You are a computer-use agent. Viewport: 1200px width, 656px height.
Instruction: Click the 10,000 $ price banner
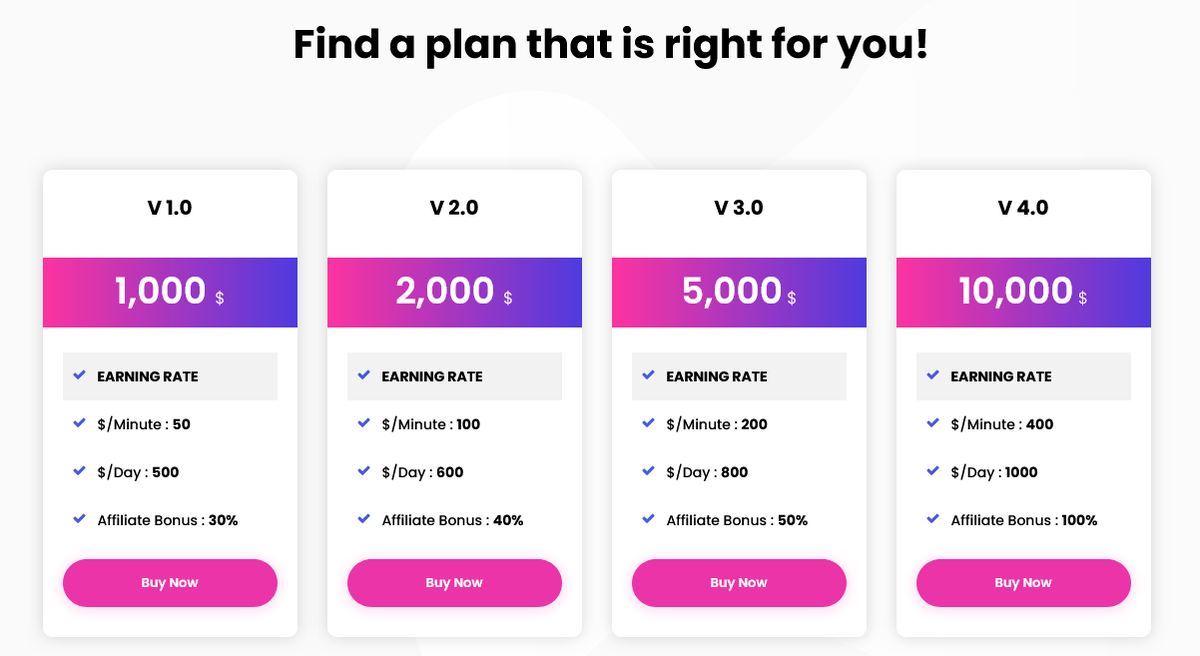1023,292
